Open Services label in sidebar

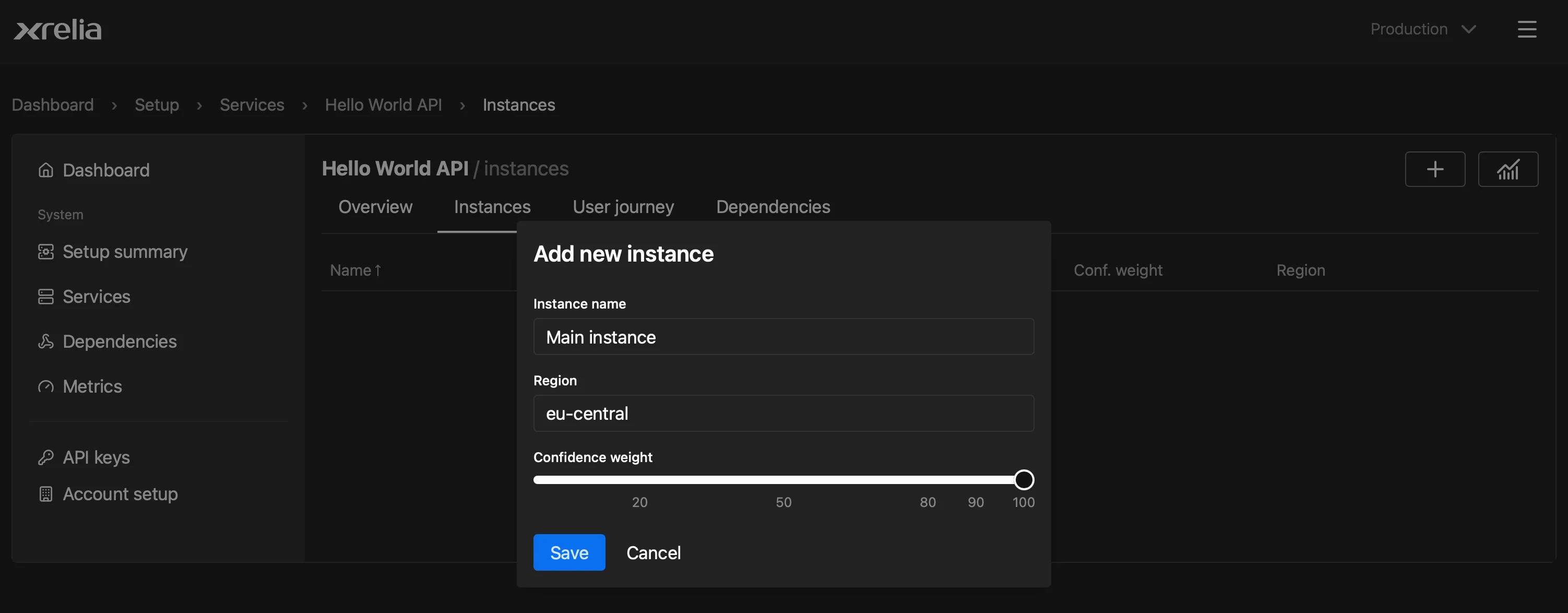pyautogui.click(x=96, y=297)
